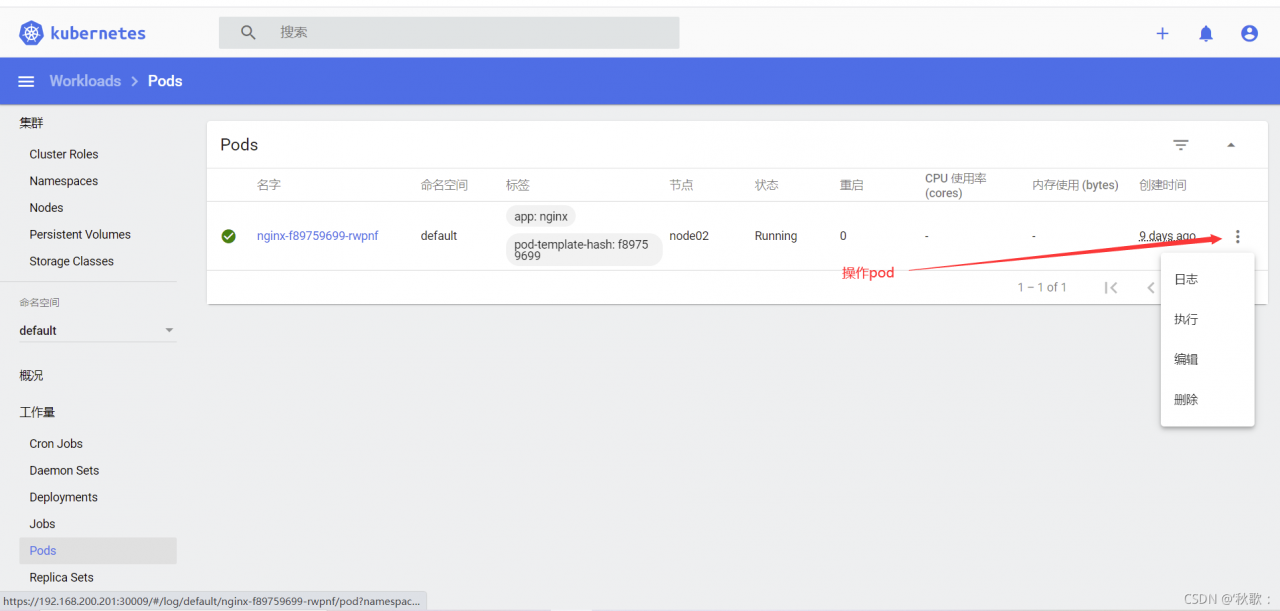Viewport: 1280px width, 611px height.
Task: Click the search magnifier icon
Action: point(248,32)
